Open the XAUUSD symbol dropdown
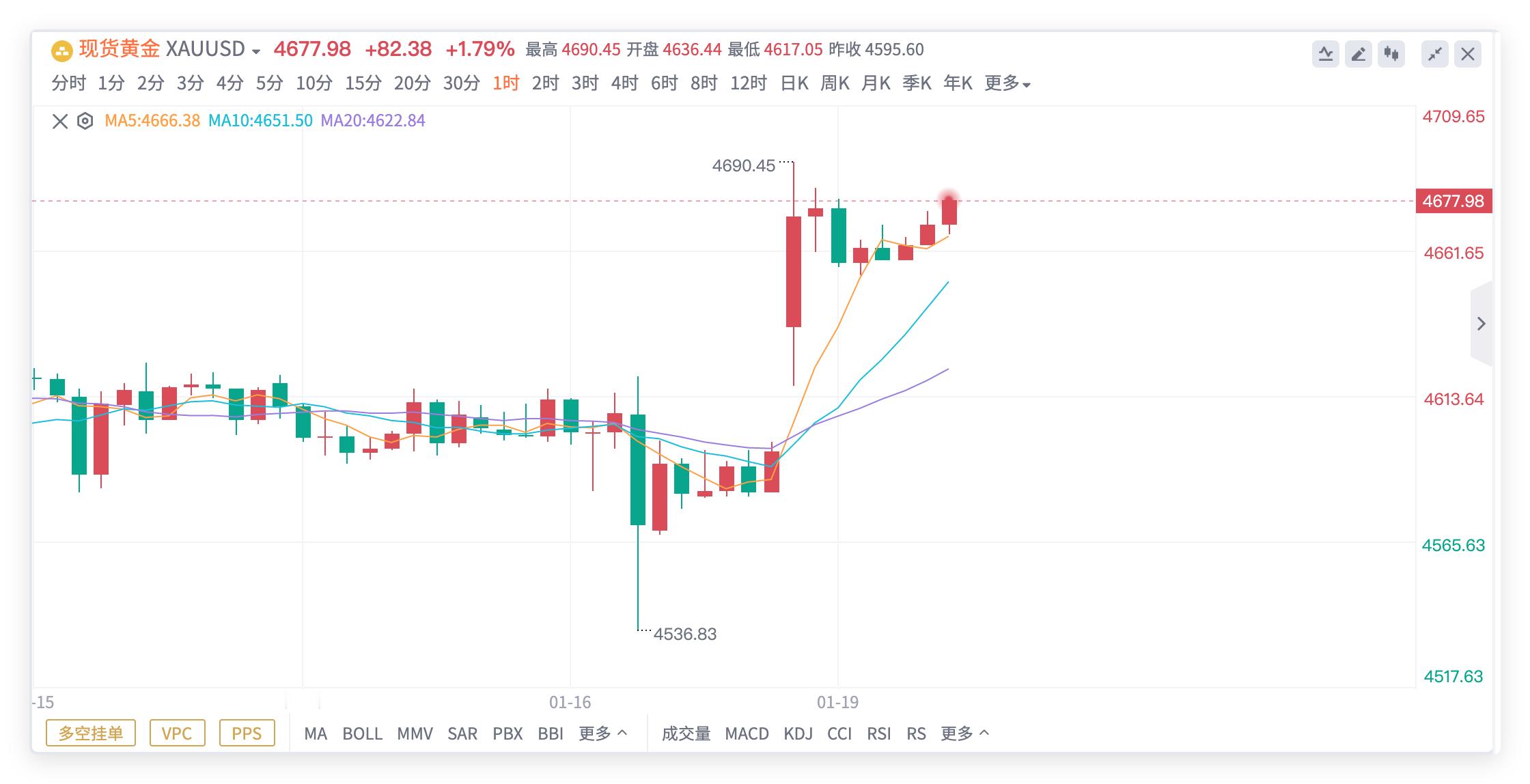Image resolution: width=1530 pixels, height=784 pixels. [255, 51]
